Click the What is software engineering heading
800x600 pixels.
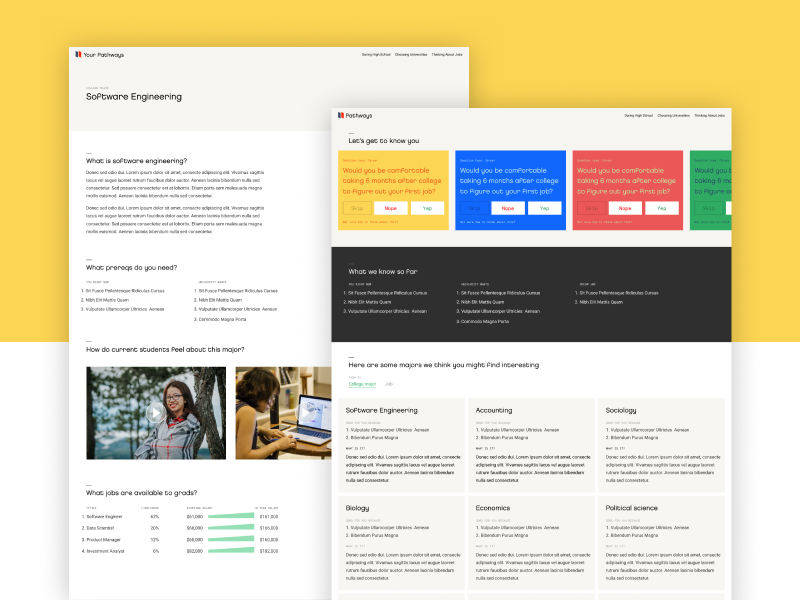(136, 161)
